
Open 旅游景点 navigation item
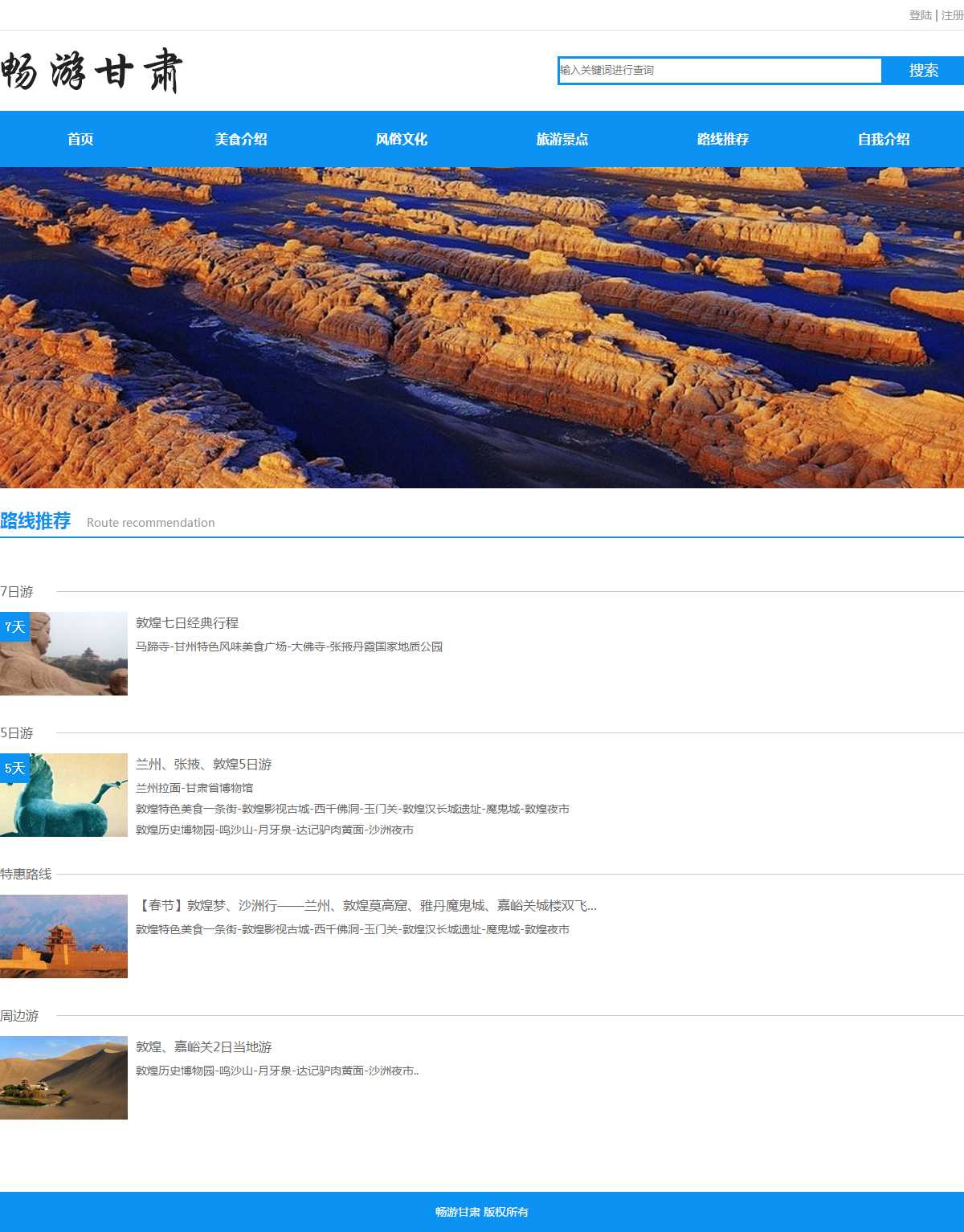tap(562, 139)
